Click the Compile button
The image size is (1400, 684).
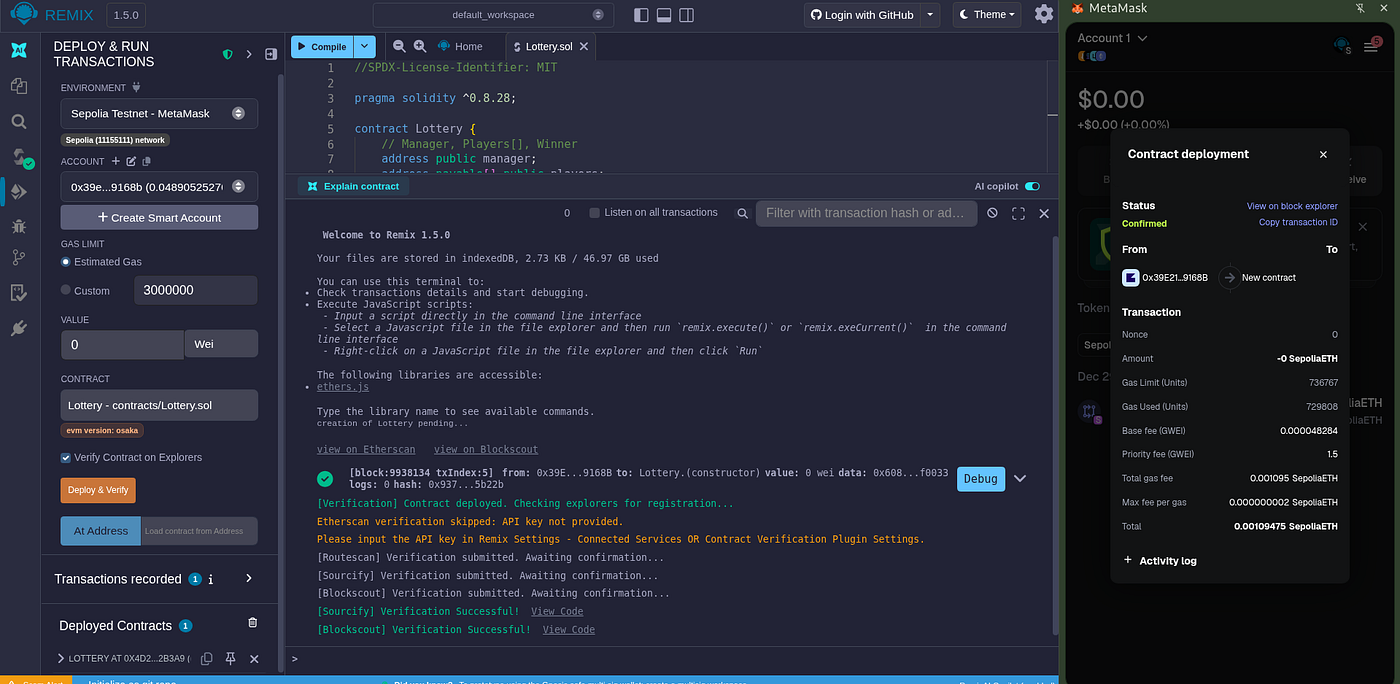[322, 46]
